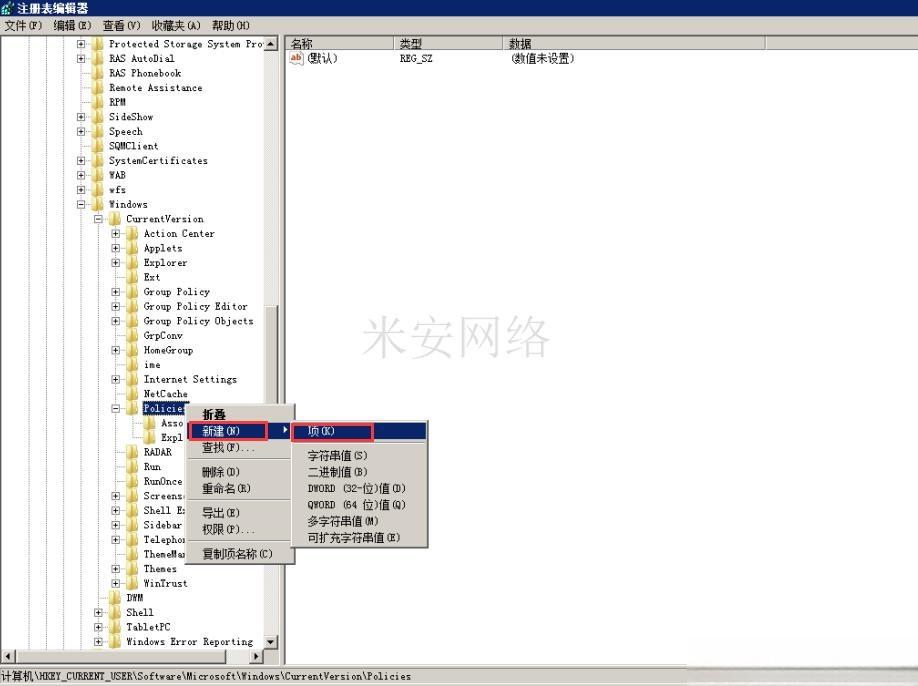The image size is (918, 686).
Task: Expand the Explorer tree node
Action: point(116,263)
